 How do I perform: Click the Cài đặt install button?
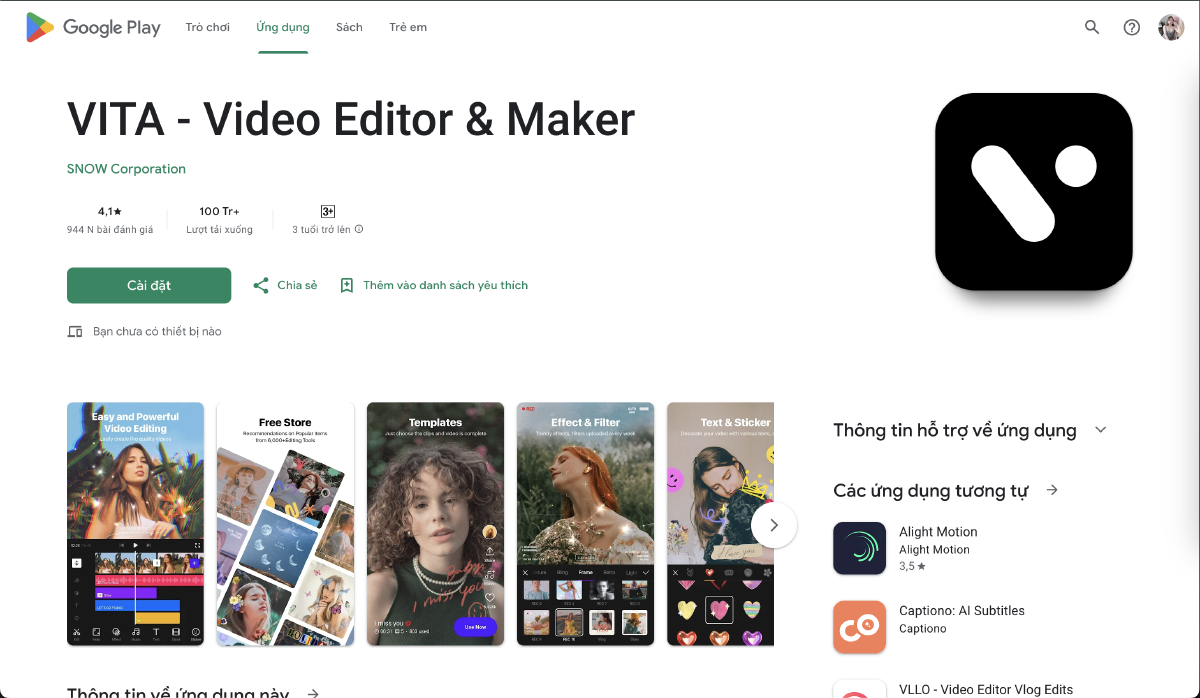149,285
